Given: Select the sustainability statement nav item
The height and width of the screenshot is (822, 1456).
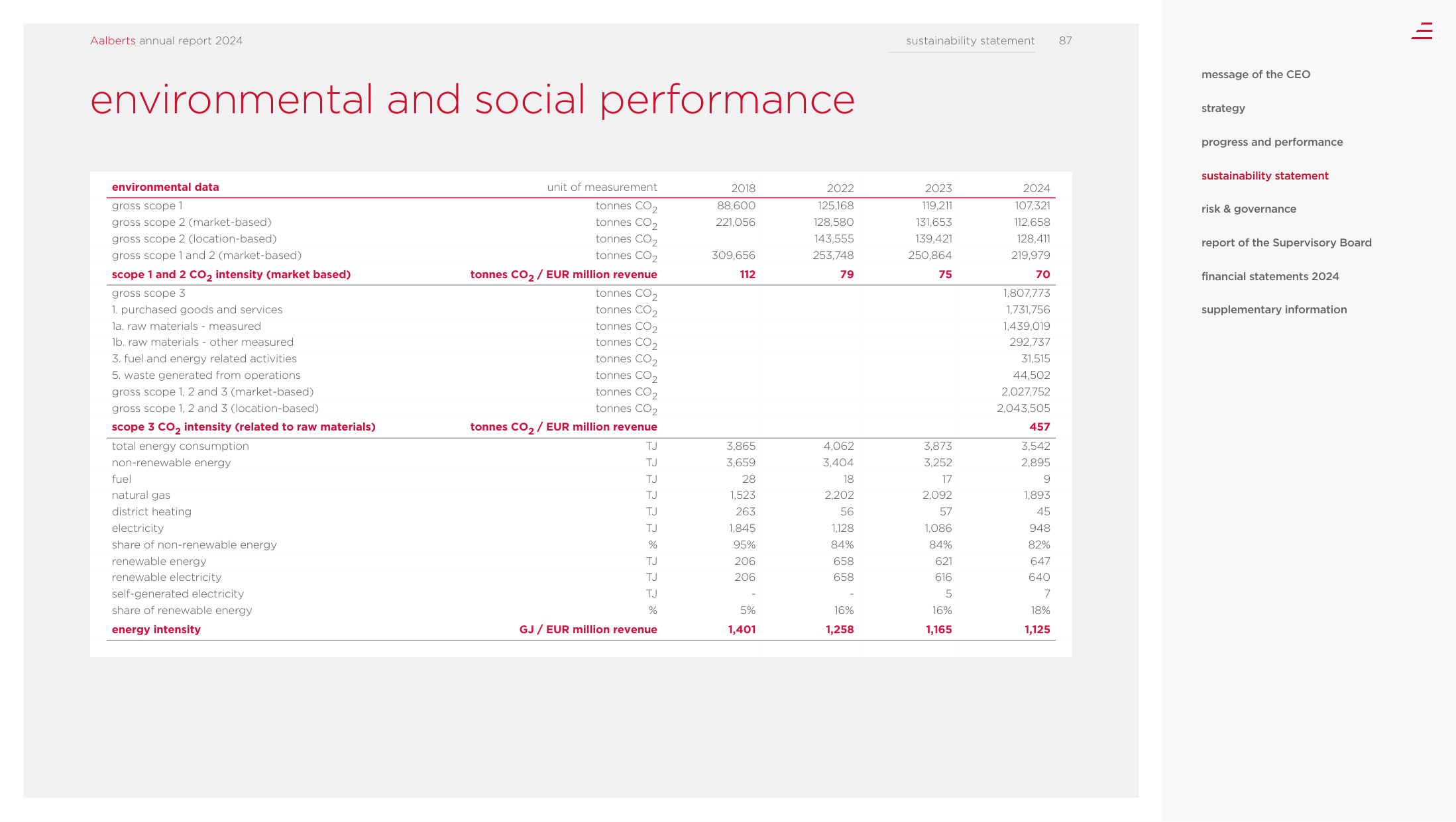Looking at the screenshot, I should click(1265, 176).
